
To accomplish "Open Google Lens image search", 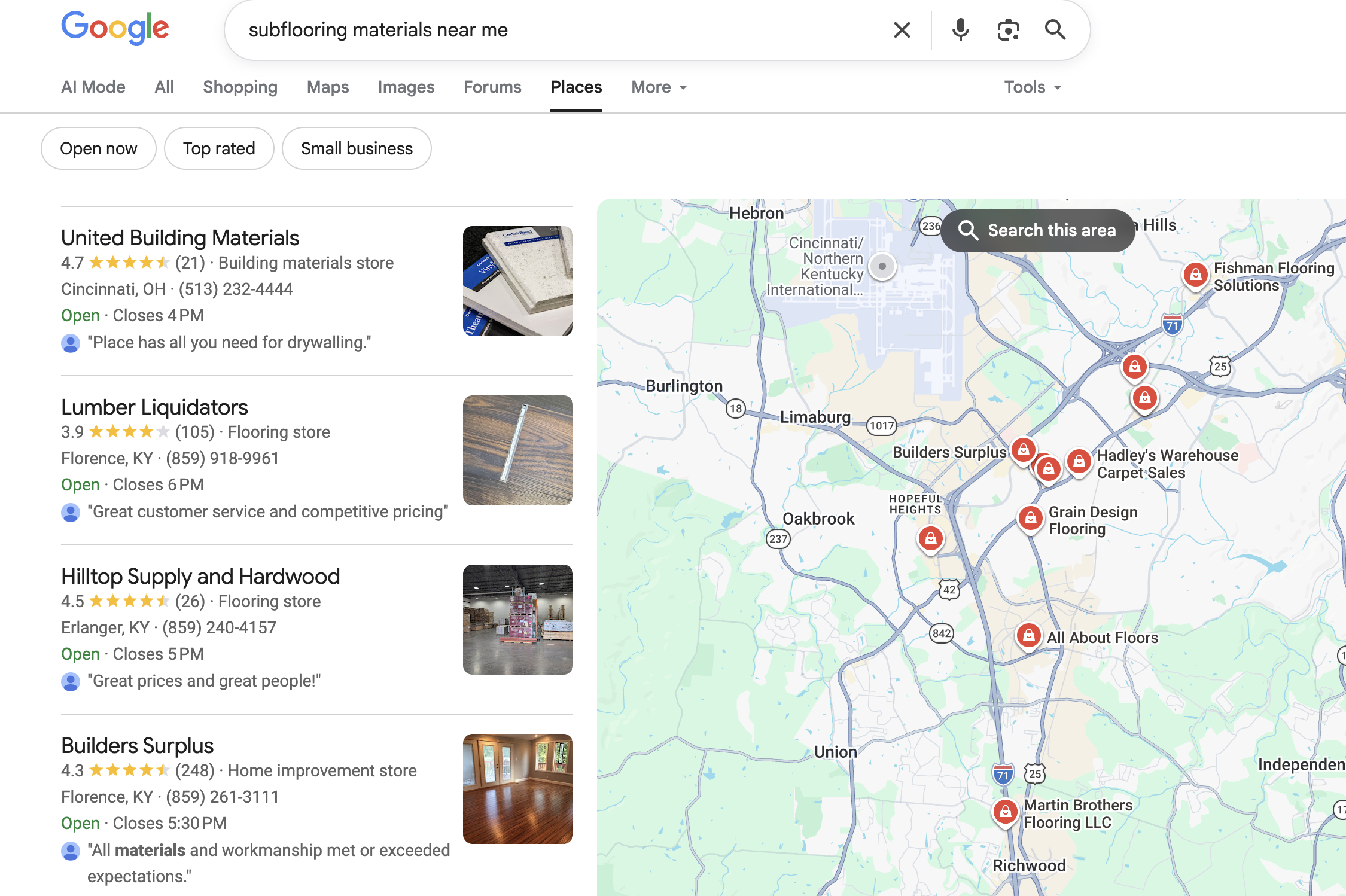I will (x=1008, y=30).
